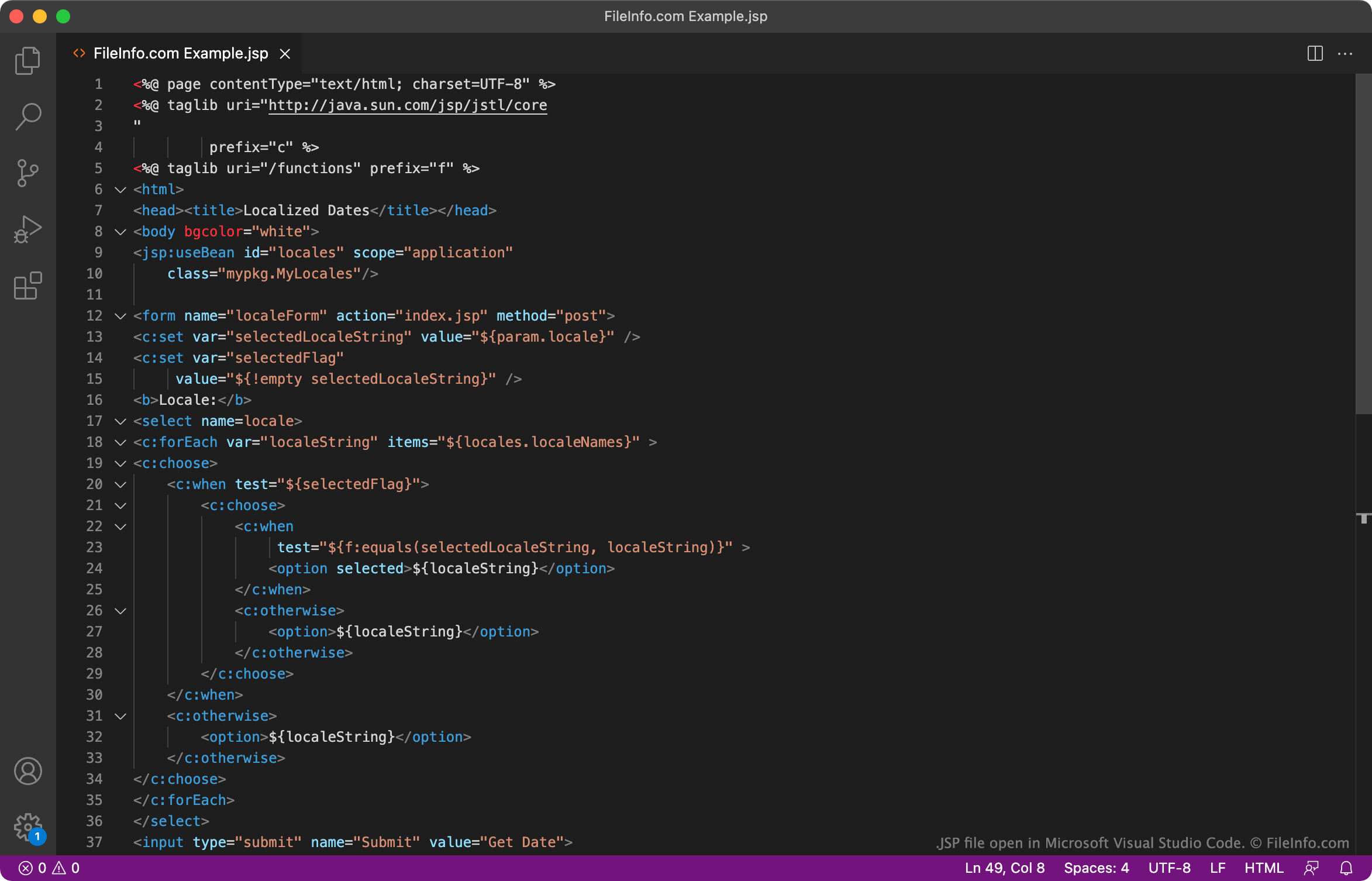Click bgcolor attribute on line 8

coord(213,232)
